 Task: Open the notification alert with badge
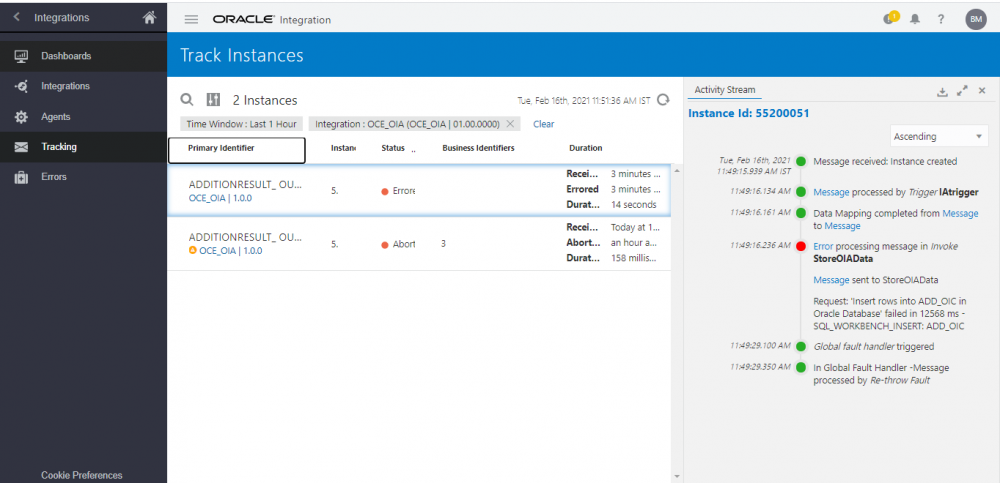pos(890,18)
